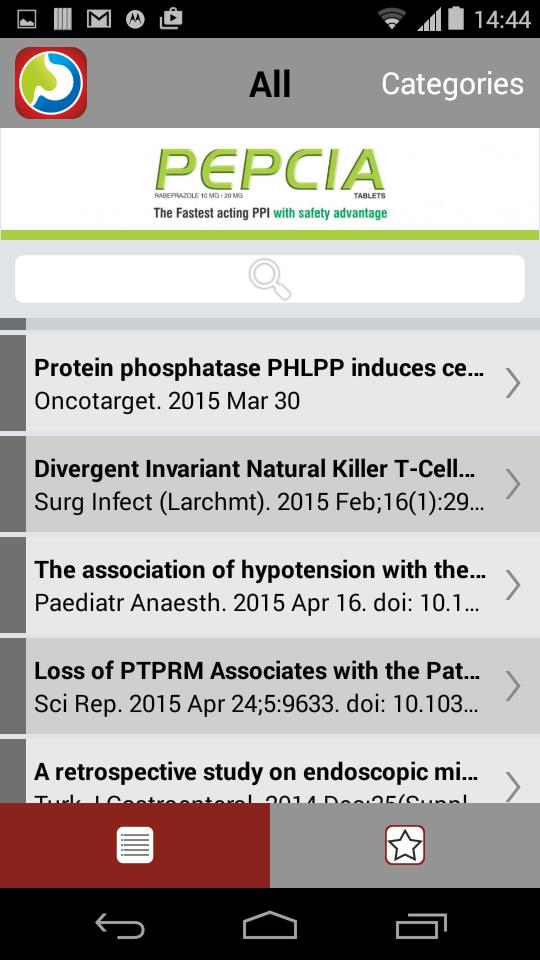Select the gray marker beside Divergent Invariant article
Screen dimensions: 540x960
click(13, 484)
